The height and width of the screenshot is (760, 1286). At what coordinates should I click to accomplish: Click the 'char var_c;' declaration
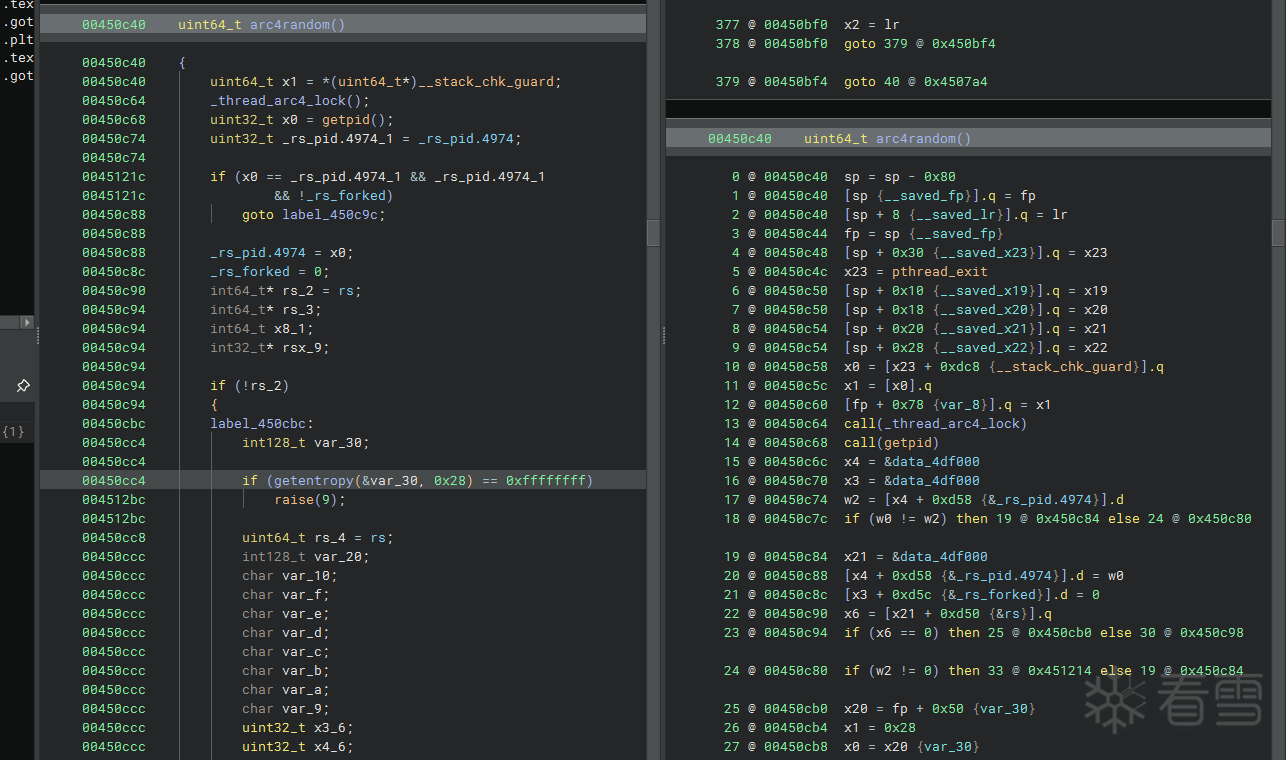point(286,652)
